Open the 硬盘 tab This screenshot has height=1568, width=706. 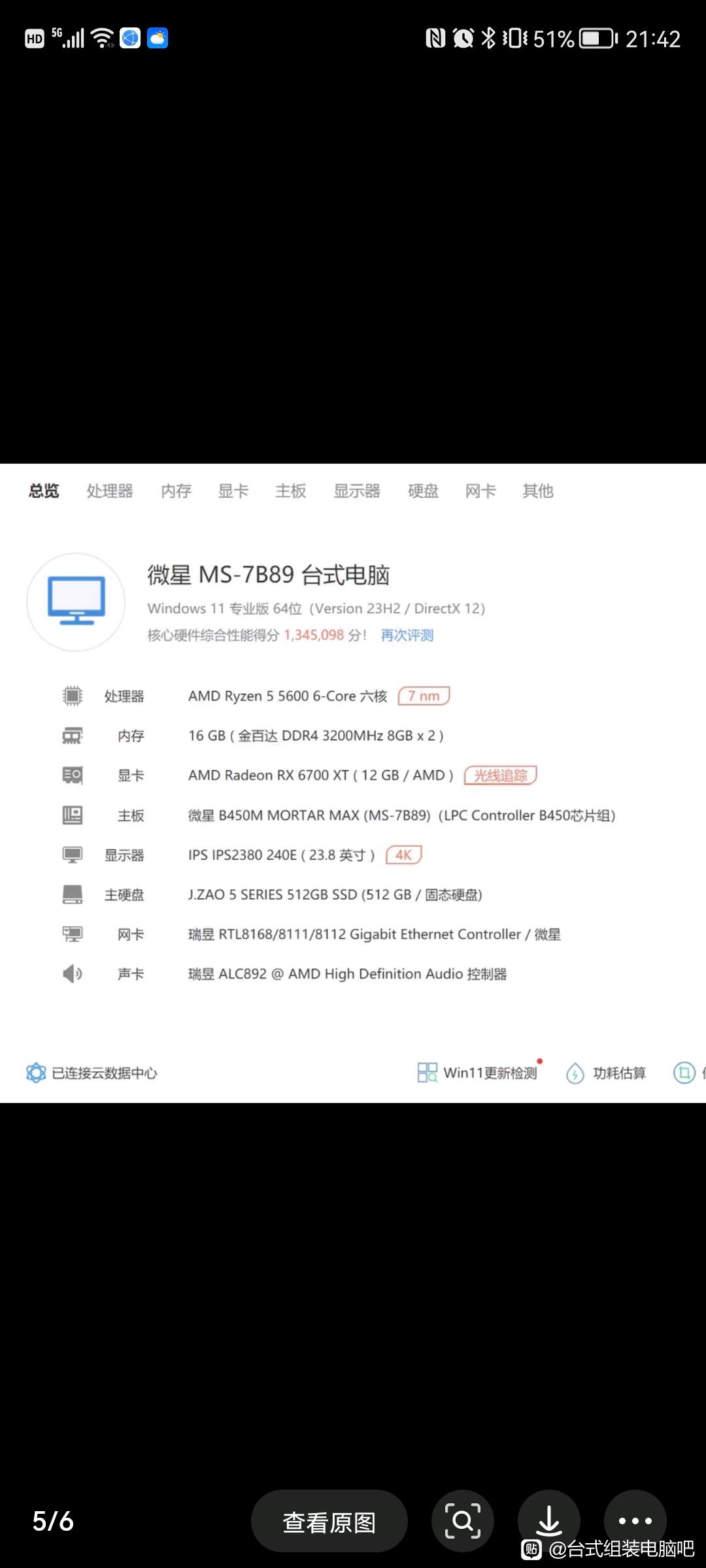point(423,491)
